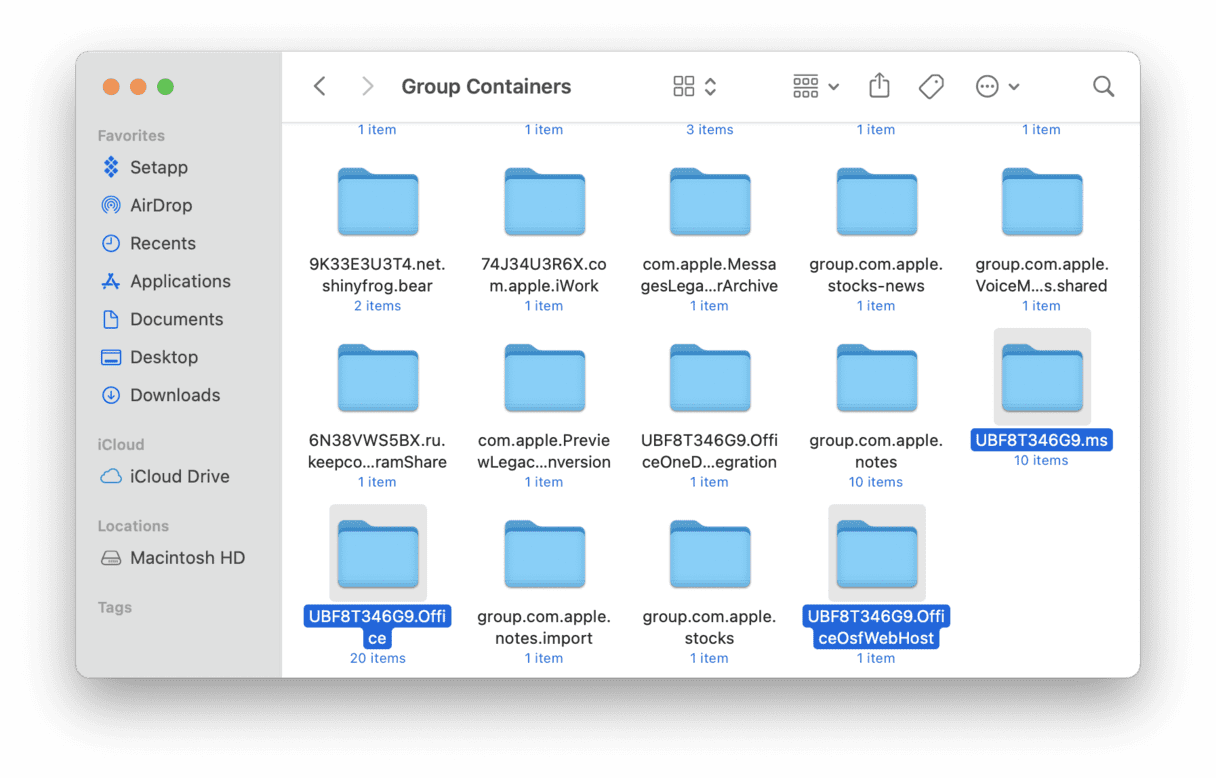Click the Locations sidebar section header

[133, 526]
